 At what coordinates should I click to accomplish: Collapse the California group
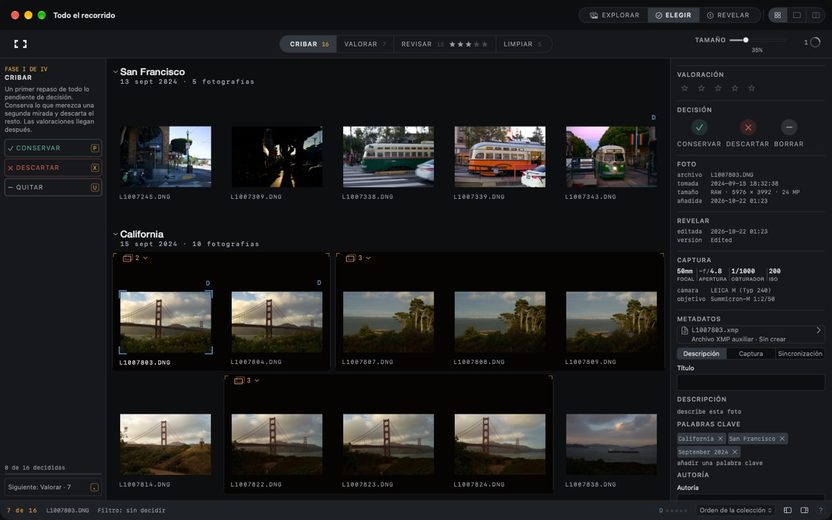[115, 234]
